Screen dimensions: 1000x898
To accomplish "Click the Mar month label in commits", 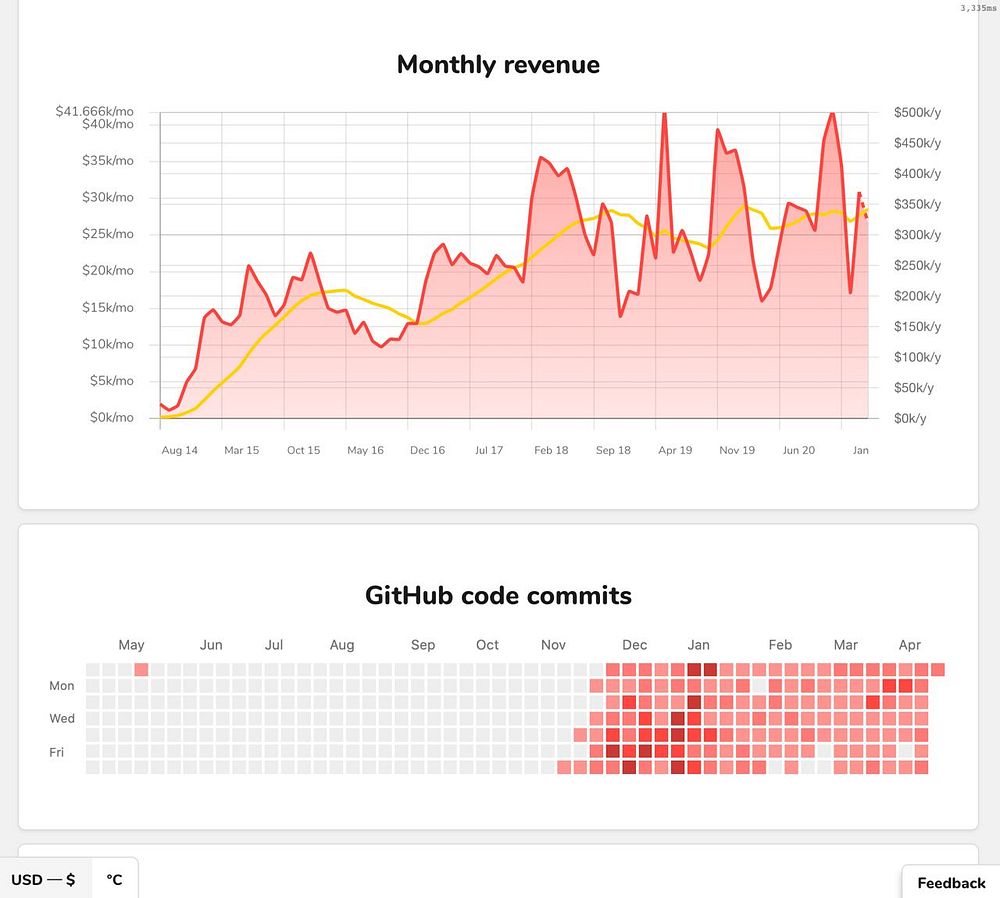I will [x=846, y=645].
